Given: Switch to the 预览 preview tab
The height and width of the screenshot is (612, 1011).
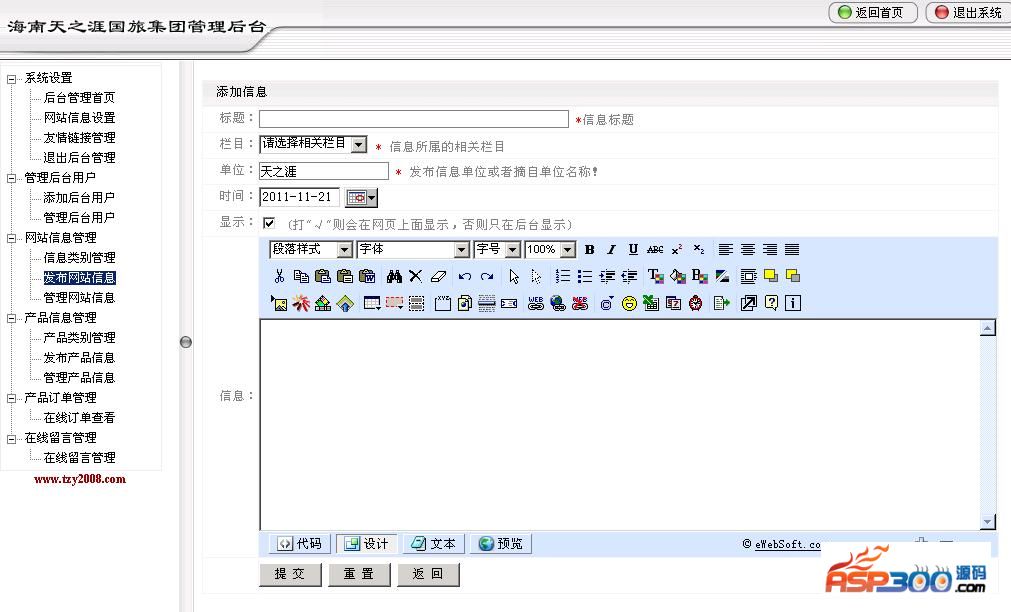Looking at the screenshot, I should (501, 544).
